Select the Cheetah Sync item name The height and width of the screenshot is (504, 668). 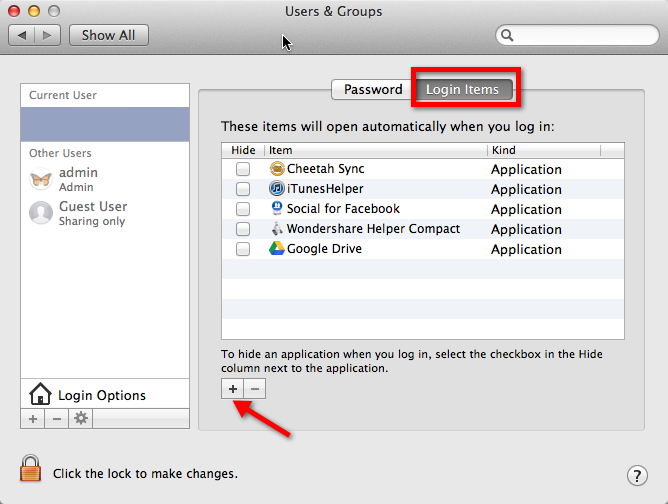325,169
